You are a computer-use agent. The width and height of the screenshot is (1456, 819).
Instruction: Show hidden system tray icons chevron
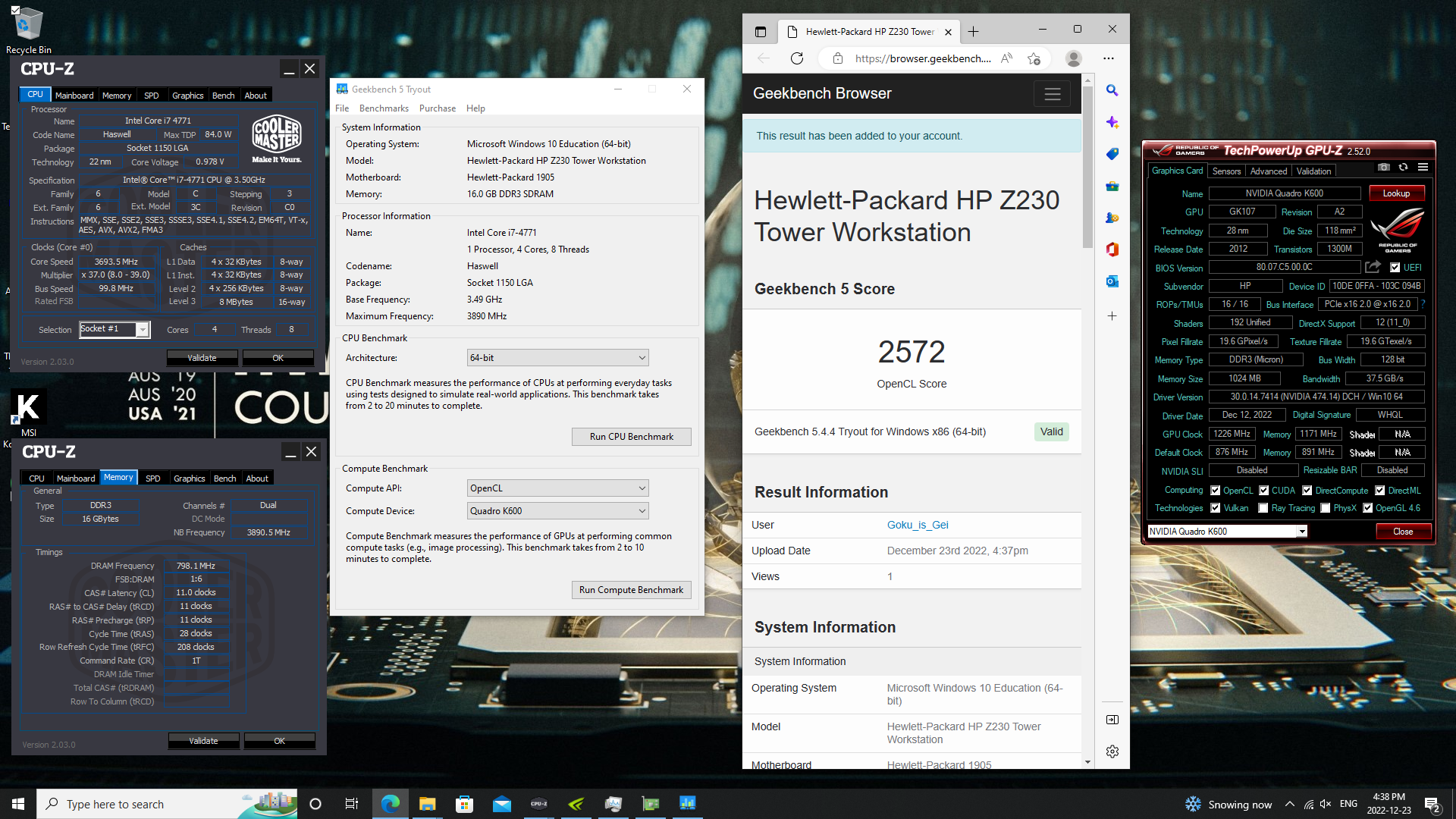tap(1289, 804)
